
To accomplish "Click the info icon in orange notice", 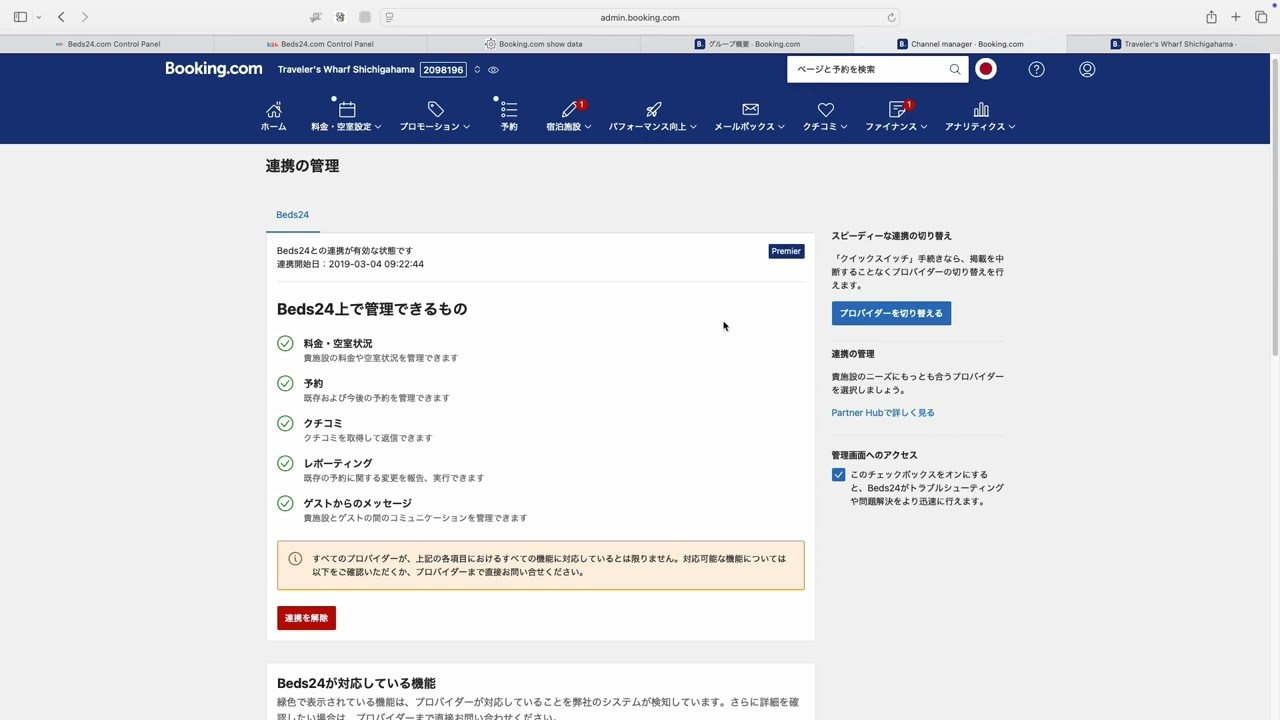I will tap(295, 559).
